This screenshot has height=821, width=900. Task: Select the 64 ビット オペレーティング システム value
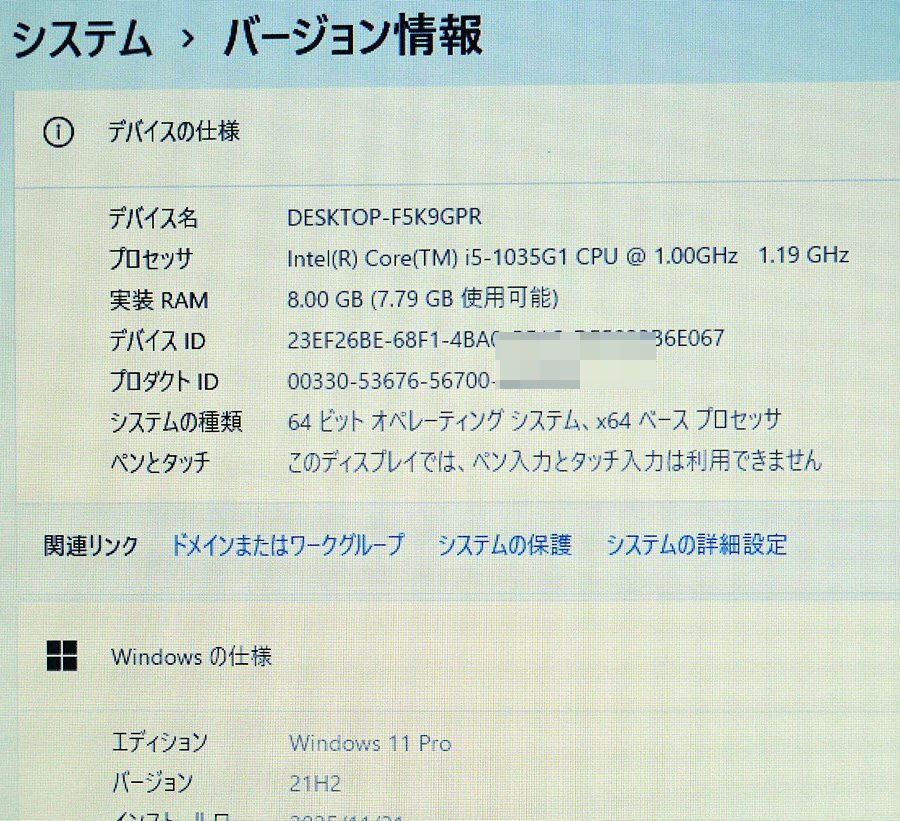[534, 420]
